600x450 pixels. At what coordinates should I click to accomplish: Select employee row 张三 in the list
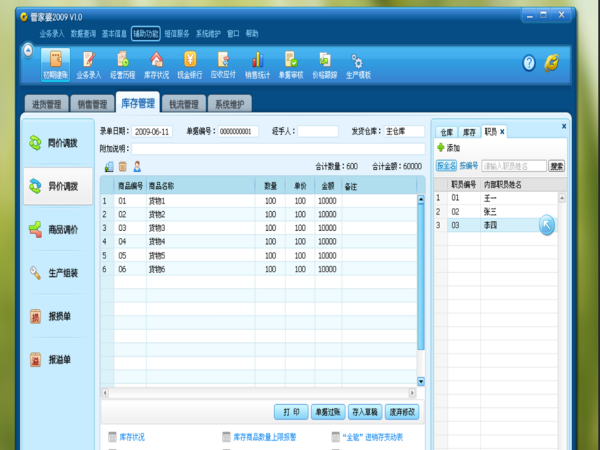[490, 211]
